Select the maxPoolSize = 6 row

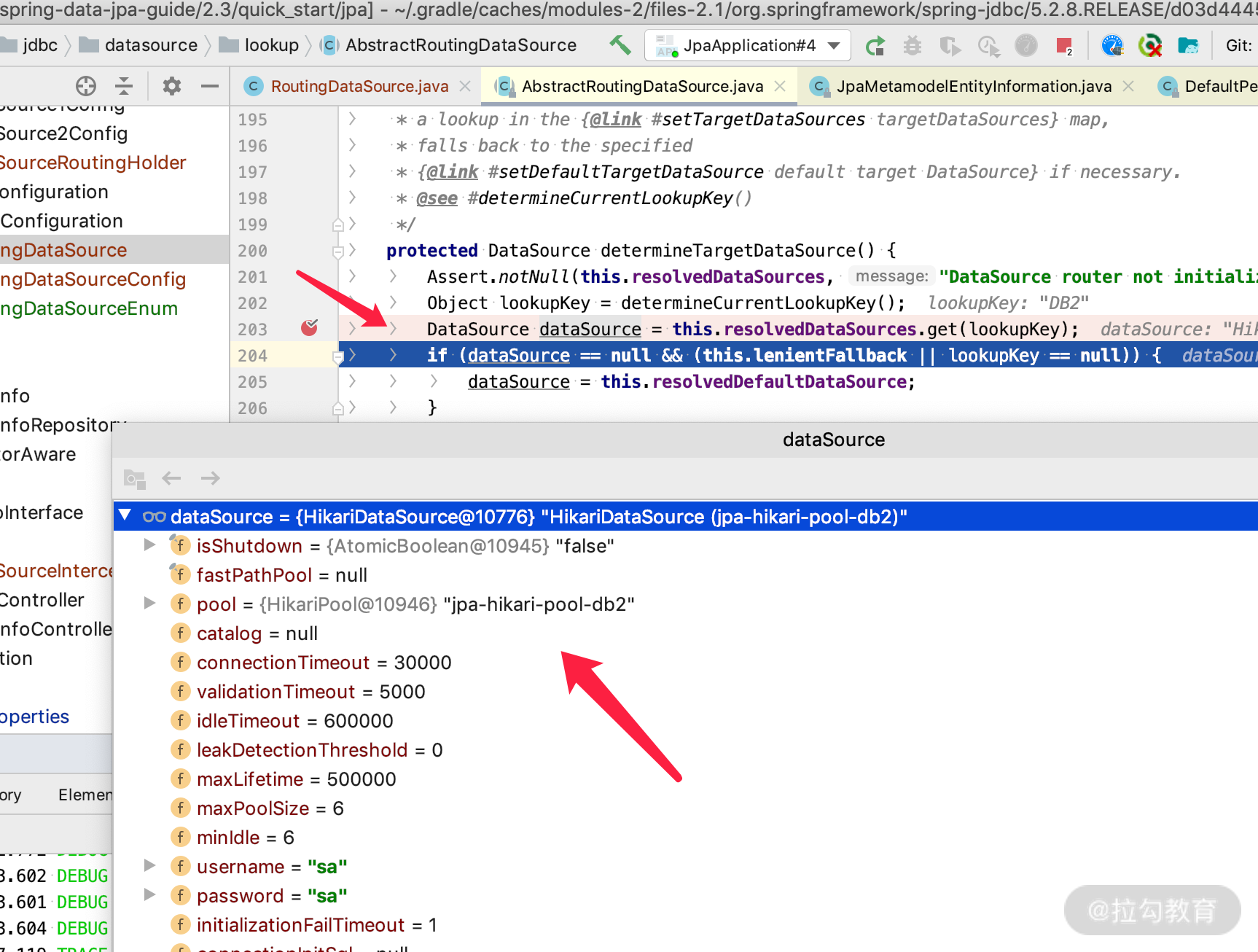[685, 808]
